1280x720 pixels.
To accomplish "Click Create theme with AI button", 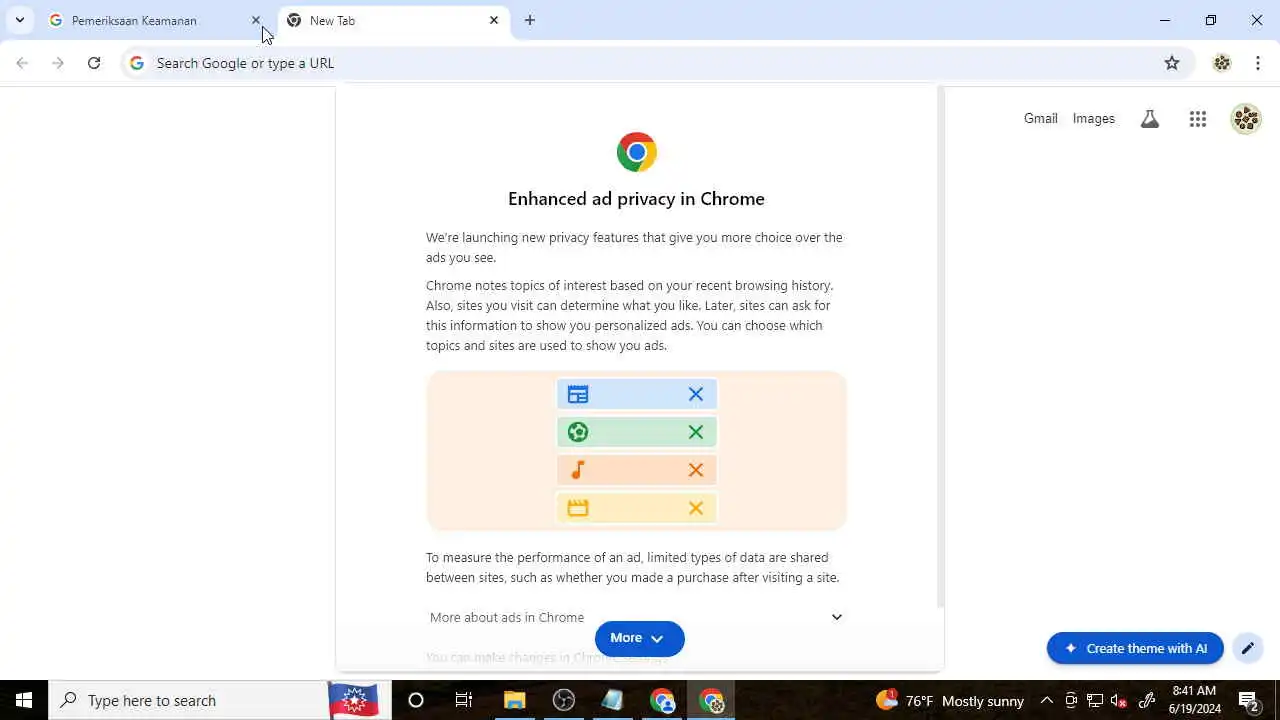I will point(1135,648).
